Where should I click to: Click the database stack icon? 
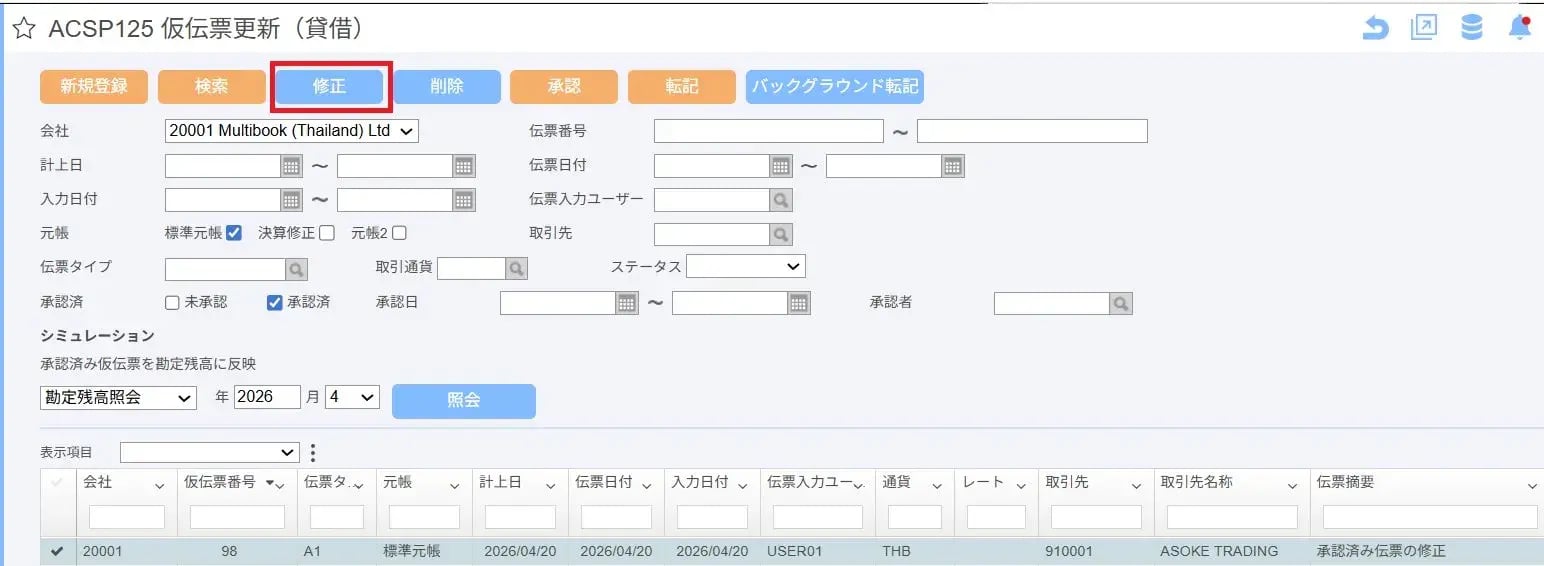[1471, 28]
